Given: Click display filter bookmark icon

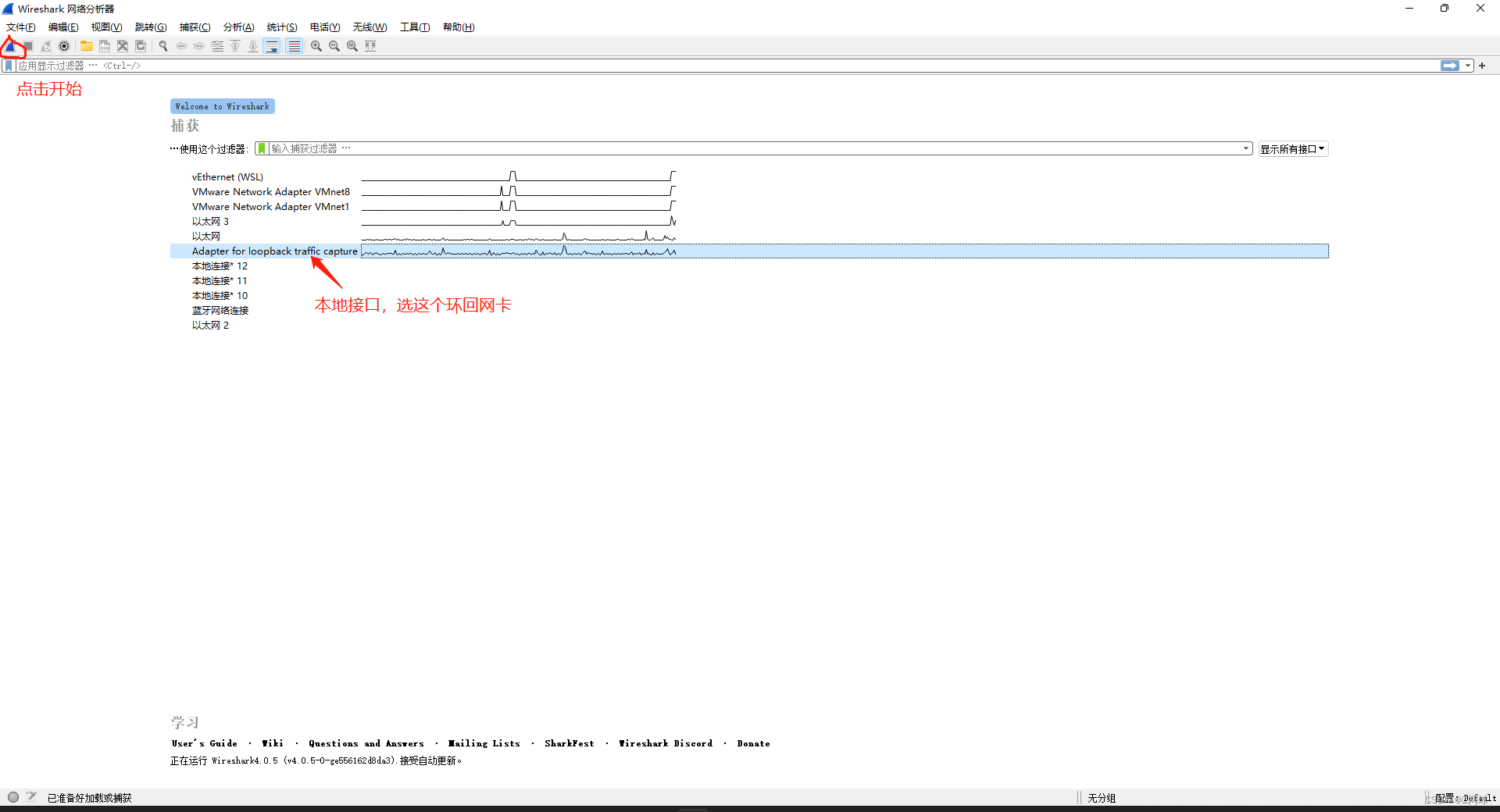Looking at the screenshot, I should pyautogui.click(x=9, y=66).
